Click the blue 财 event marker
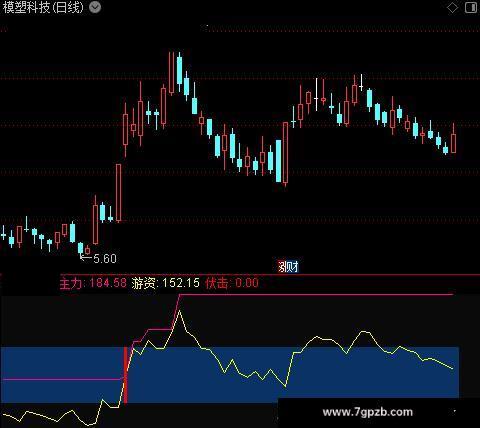The width and height of the screenshot is (480, 428). click(x=293, y=266)
